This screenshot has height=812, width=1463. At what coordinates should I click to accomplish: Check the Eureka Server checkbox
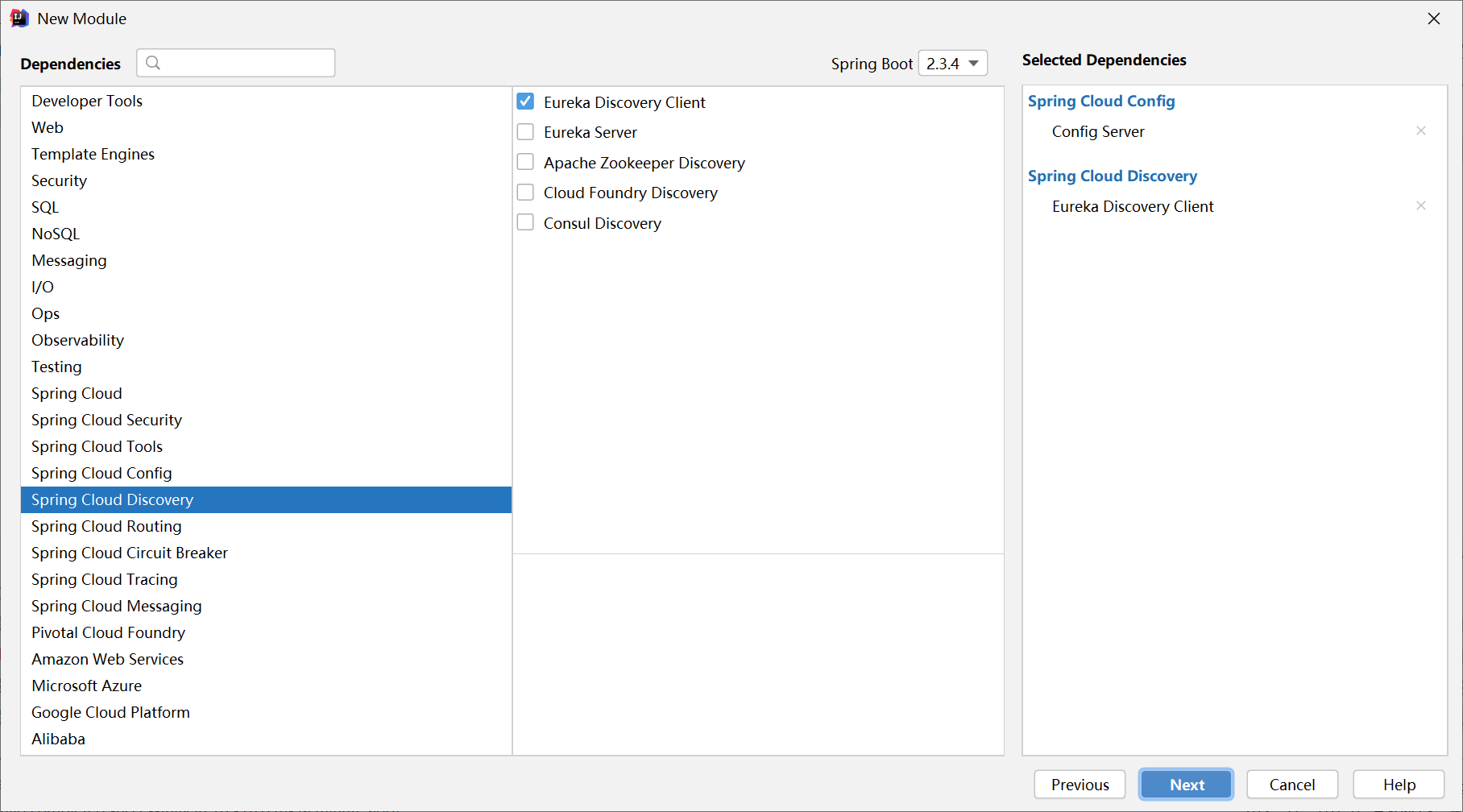[525, 131]
